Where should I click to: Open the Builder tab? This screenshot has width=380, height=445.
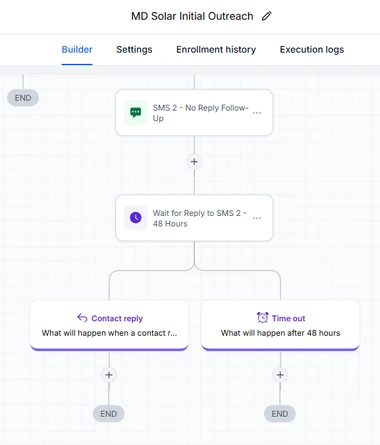(77, 49)
